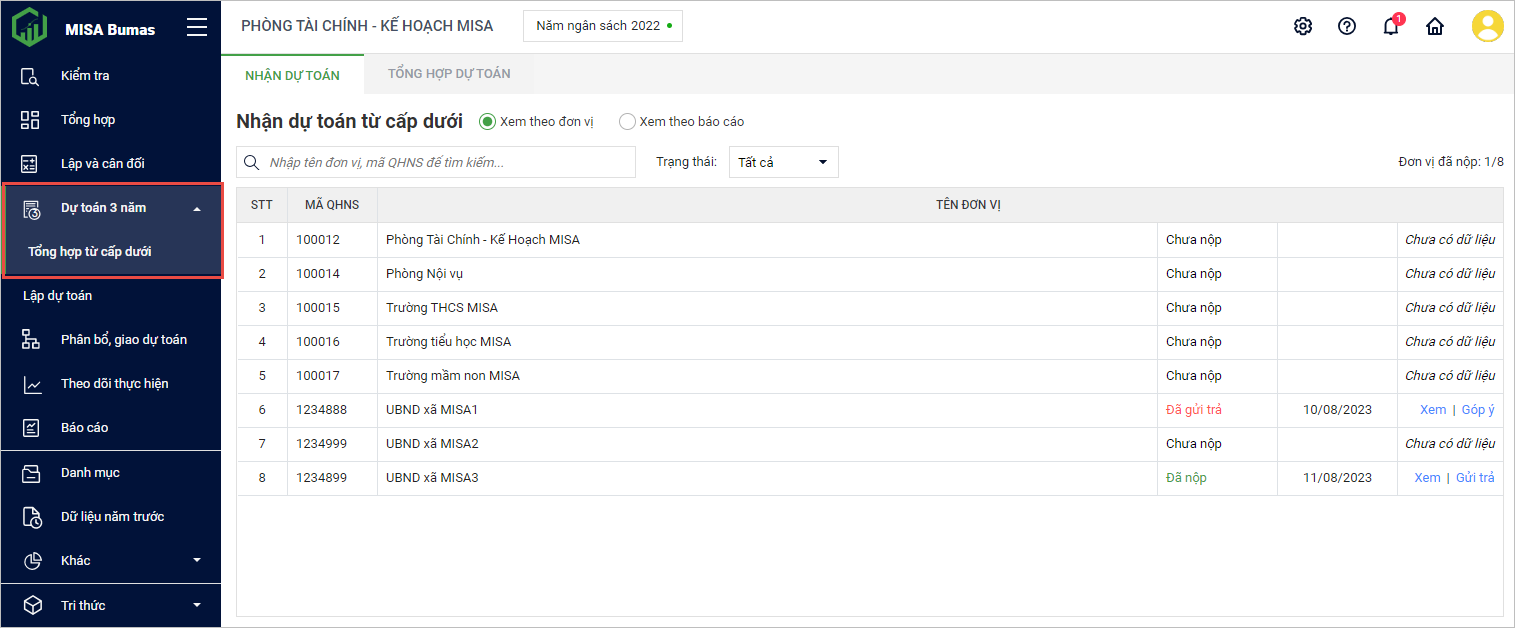Image resolution: width=1515 pixels, height=628 pixels.
Task: Open the settings gear icon
Action: pyautogui.click(x=1302, y=26)
